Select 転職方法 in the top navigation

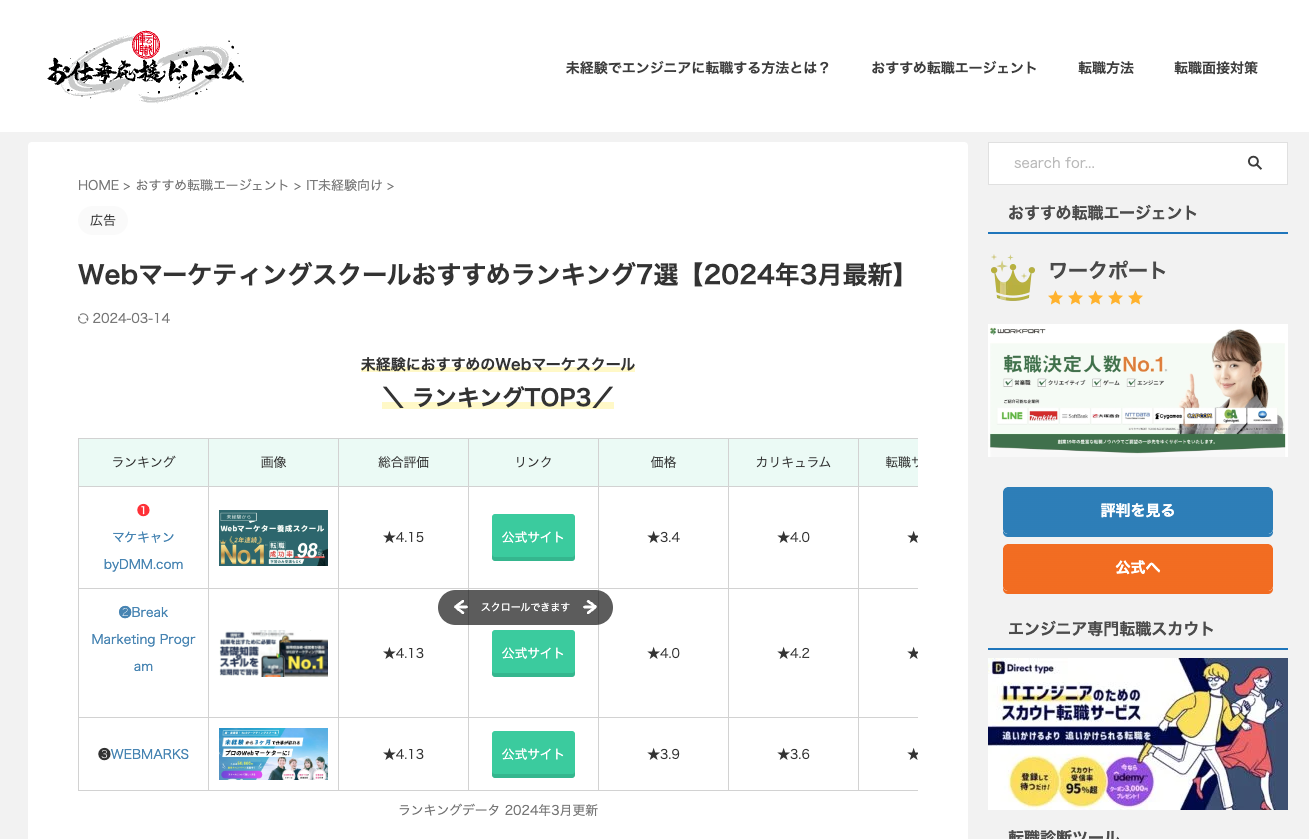coord(1105,68)
